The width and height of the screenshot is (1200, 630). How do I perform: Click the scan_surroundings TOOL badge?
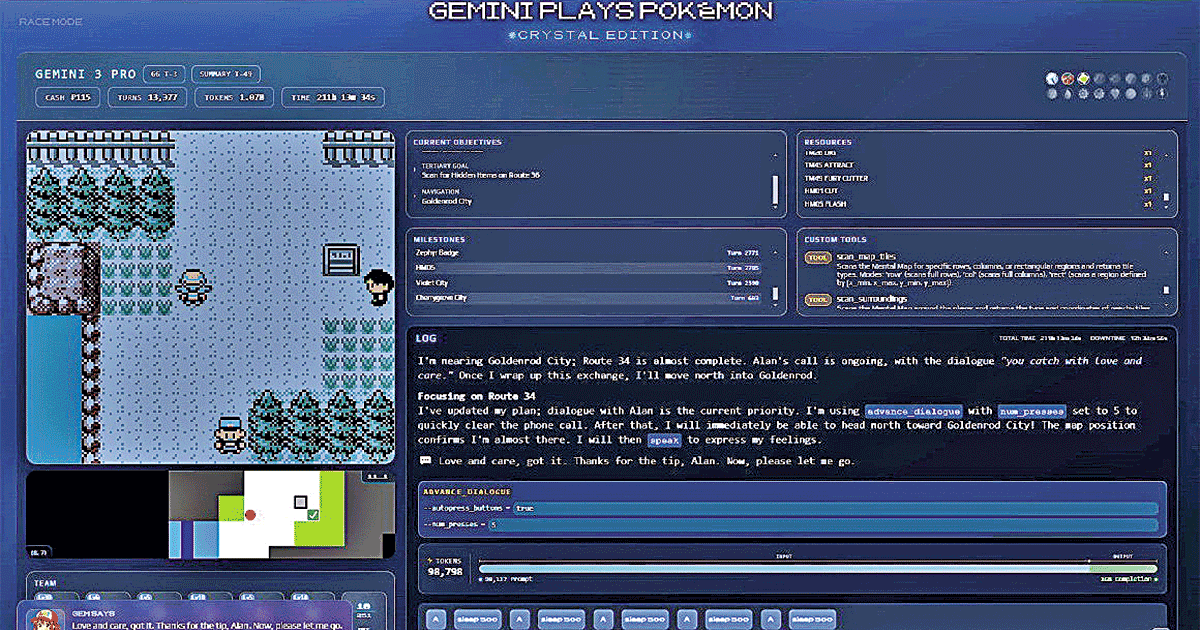[x=818, y=298]
